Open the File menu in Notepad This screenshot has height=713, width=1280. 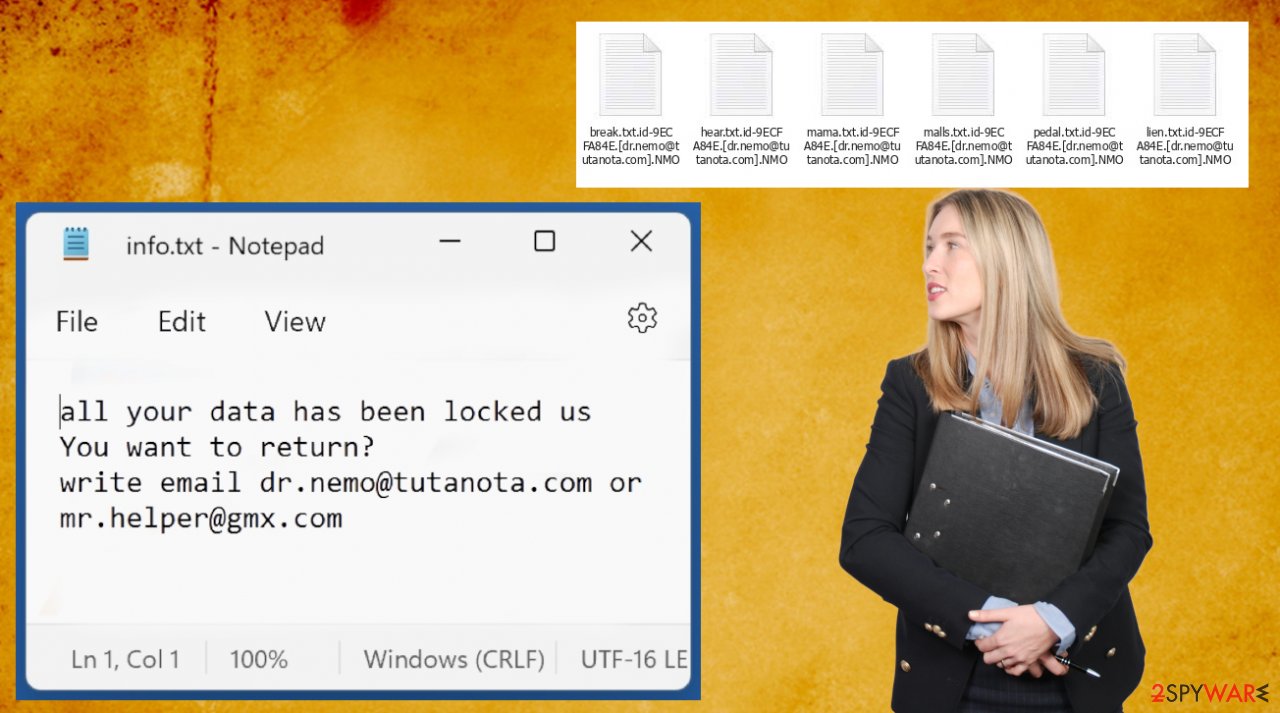(x=77, y=322)
